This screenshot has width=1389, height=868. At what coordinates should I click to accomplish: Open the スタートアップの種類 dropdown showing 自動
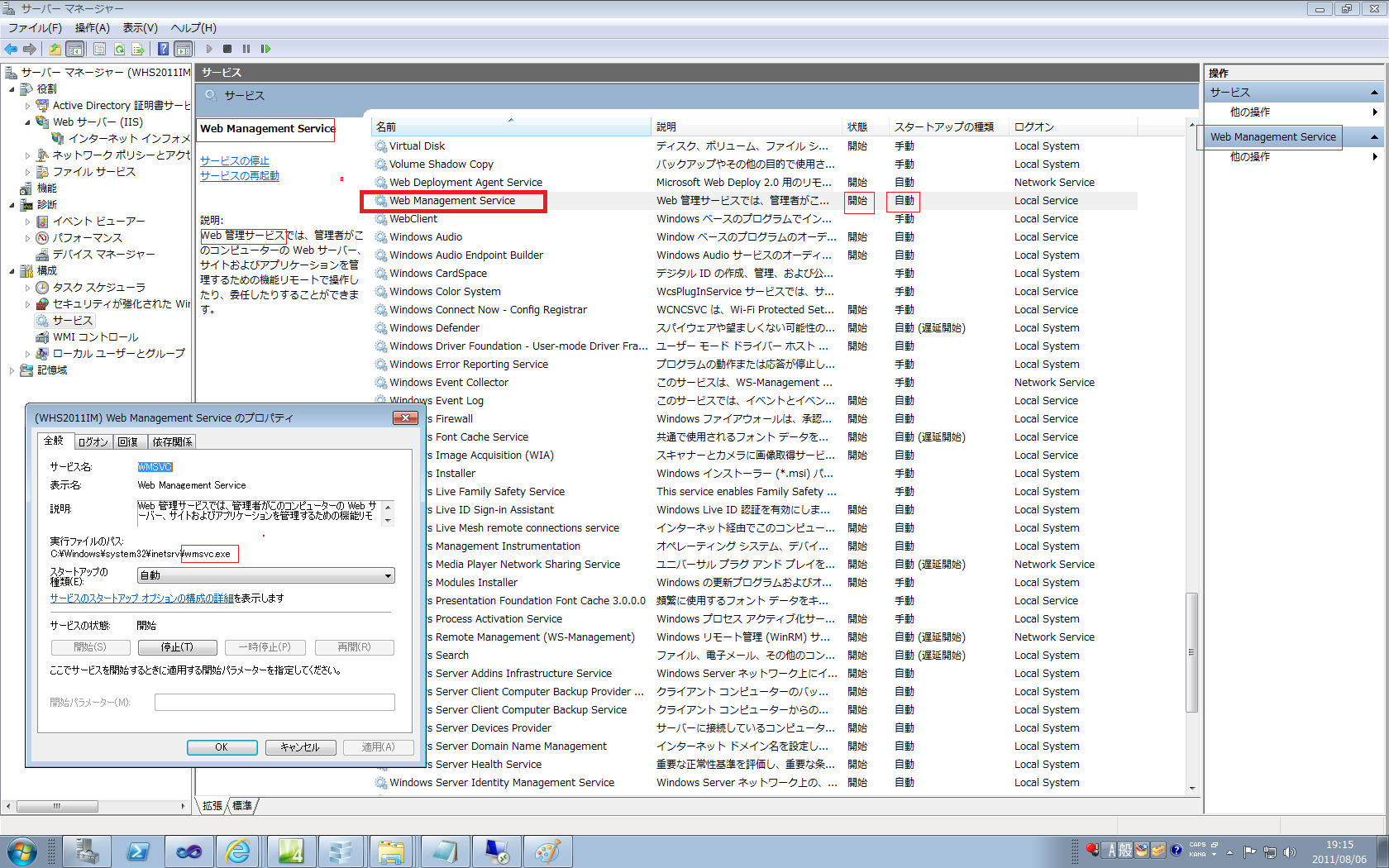tap(388, 575)
